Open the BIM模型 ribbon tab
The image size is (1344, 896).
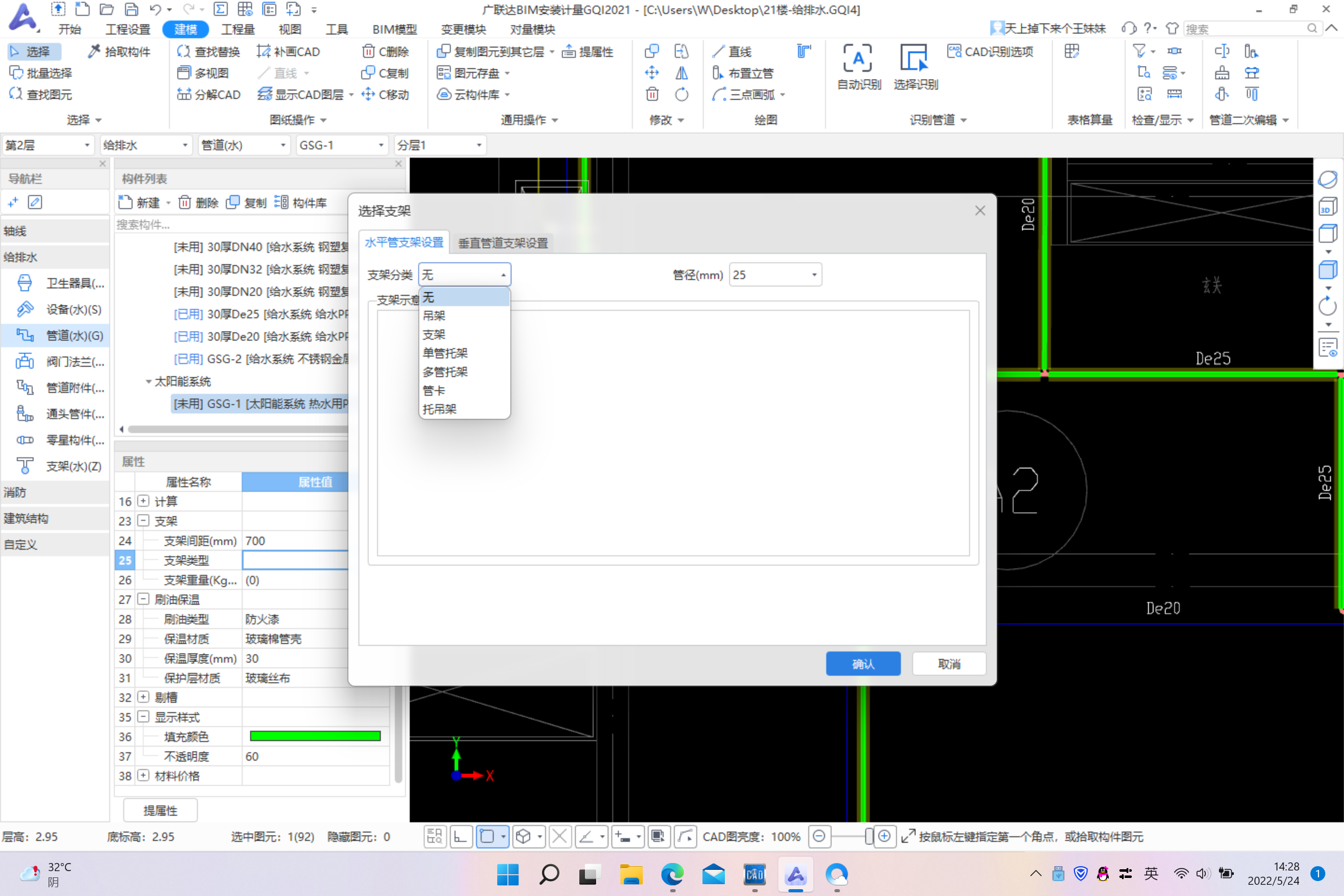tap(394, 29)
